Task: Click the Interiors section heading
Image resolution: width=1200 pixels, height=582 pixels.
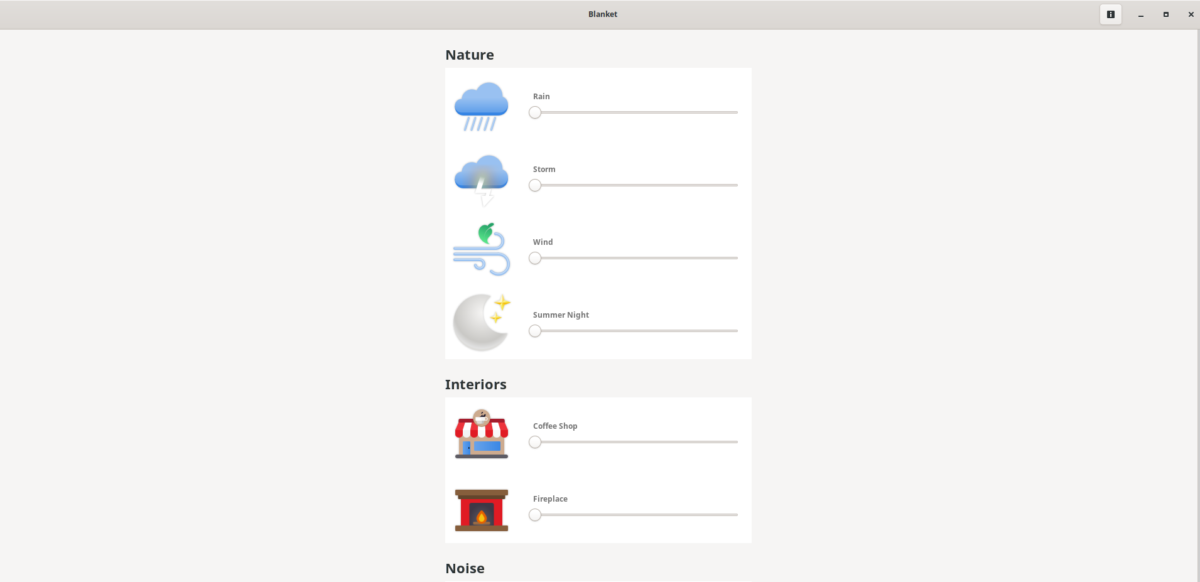Action: (x=476, y=384)
